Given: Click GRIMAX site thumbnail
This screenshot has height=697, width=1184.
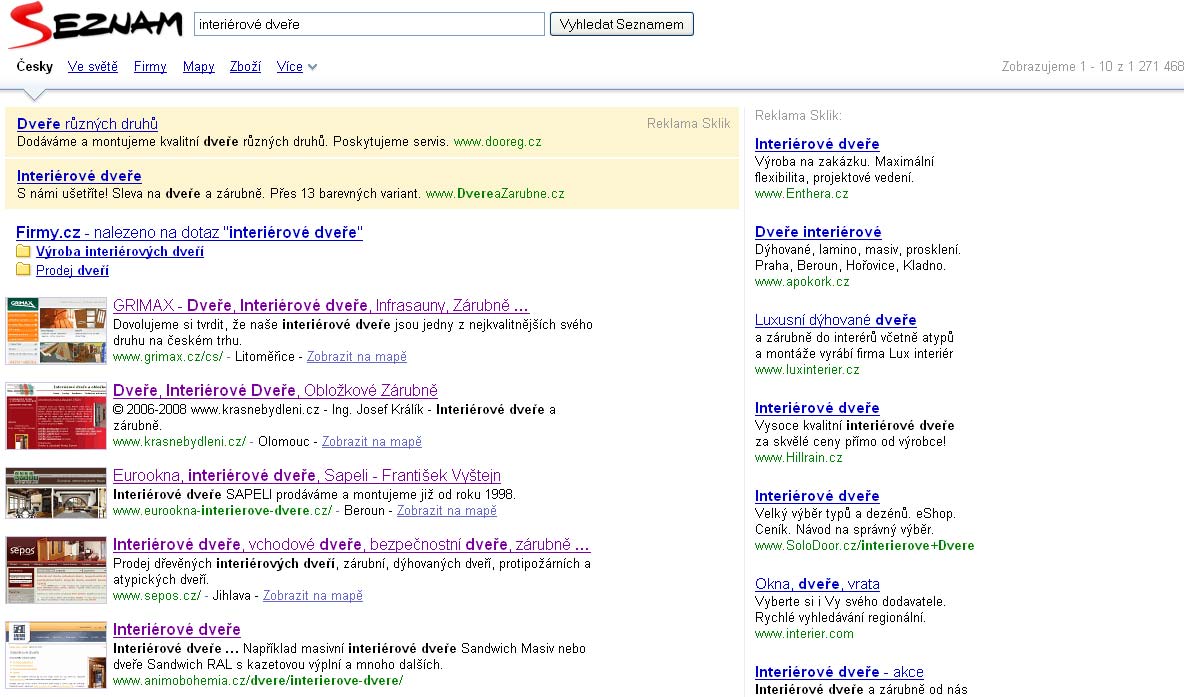Looking at the screenshot, I should 56,331.
